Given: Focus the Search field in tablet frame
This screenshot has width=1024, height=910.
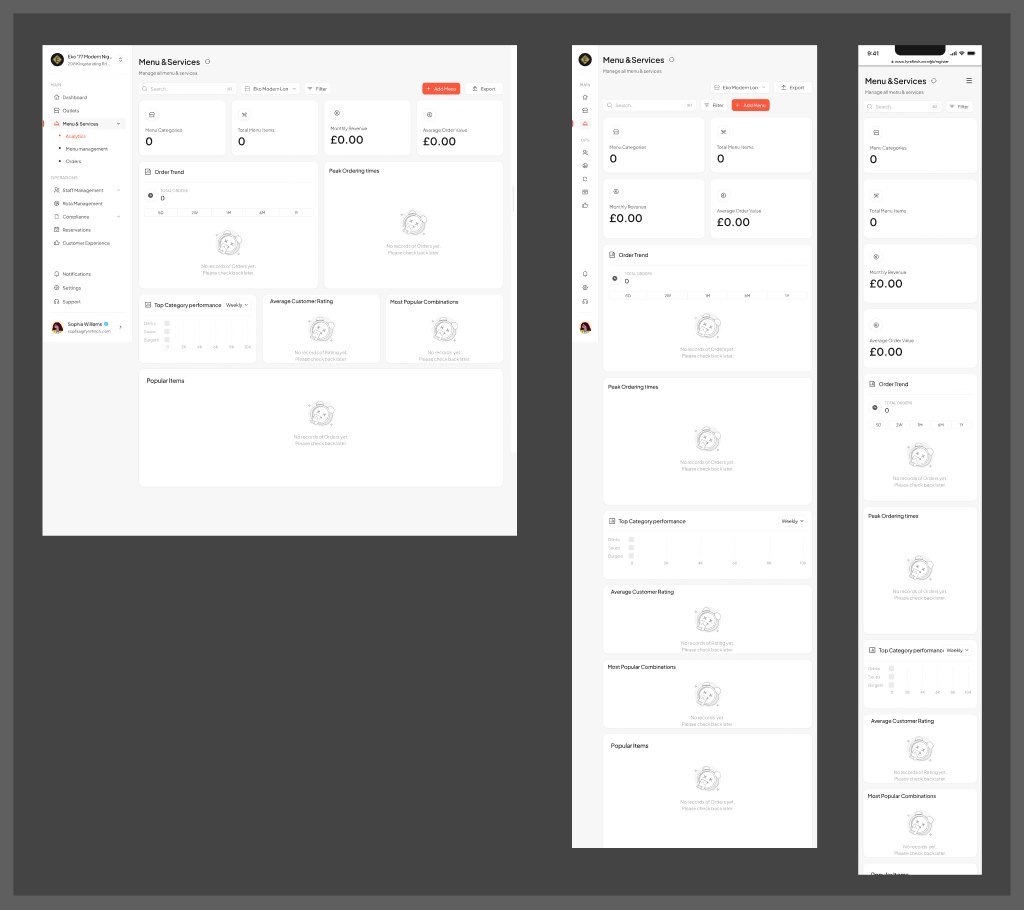Looking at the screenshot, I should click(x=650, y=105).
